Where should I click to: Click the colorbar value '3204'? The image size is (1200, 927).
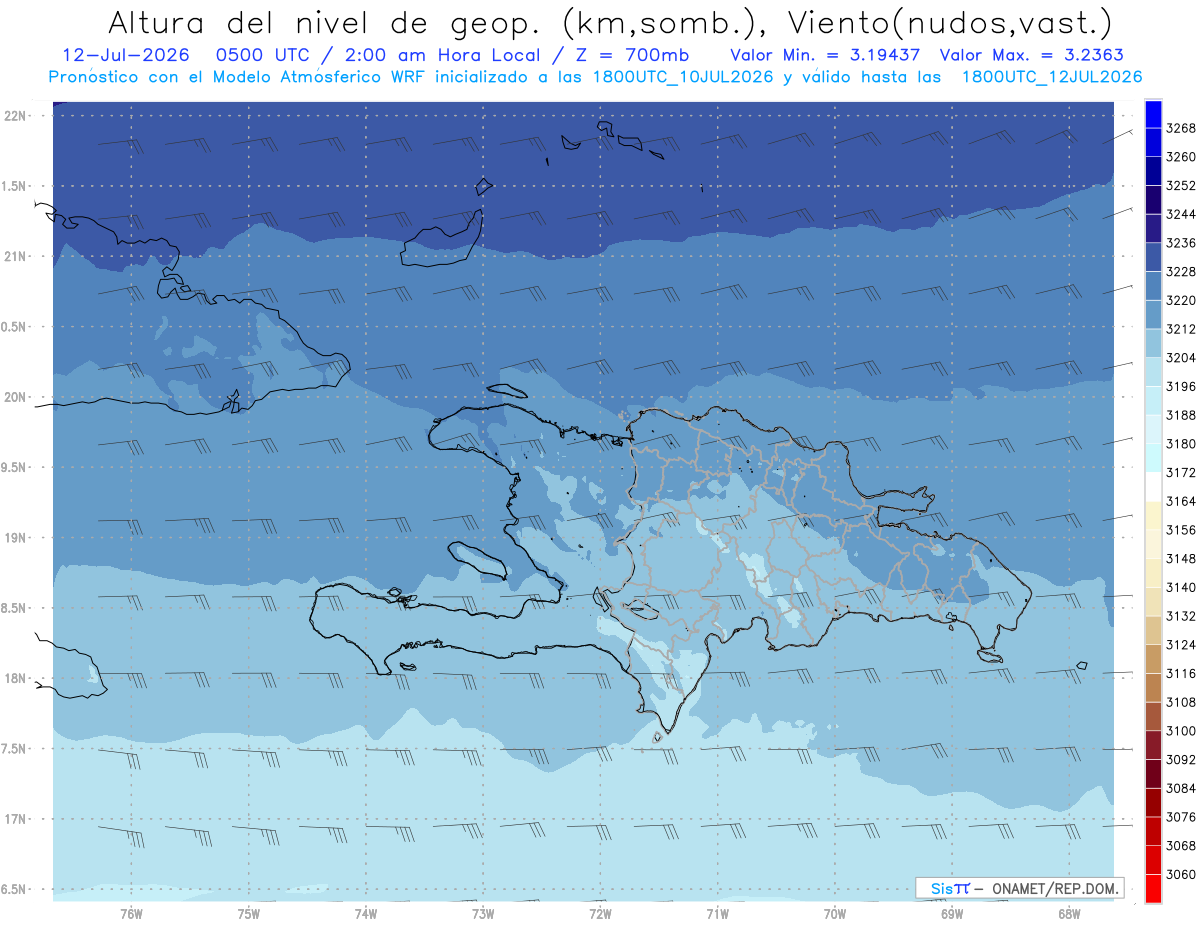click(x=1181, y=358)
